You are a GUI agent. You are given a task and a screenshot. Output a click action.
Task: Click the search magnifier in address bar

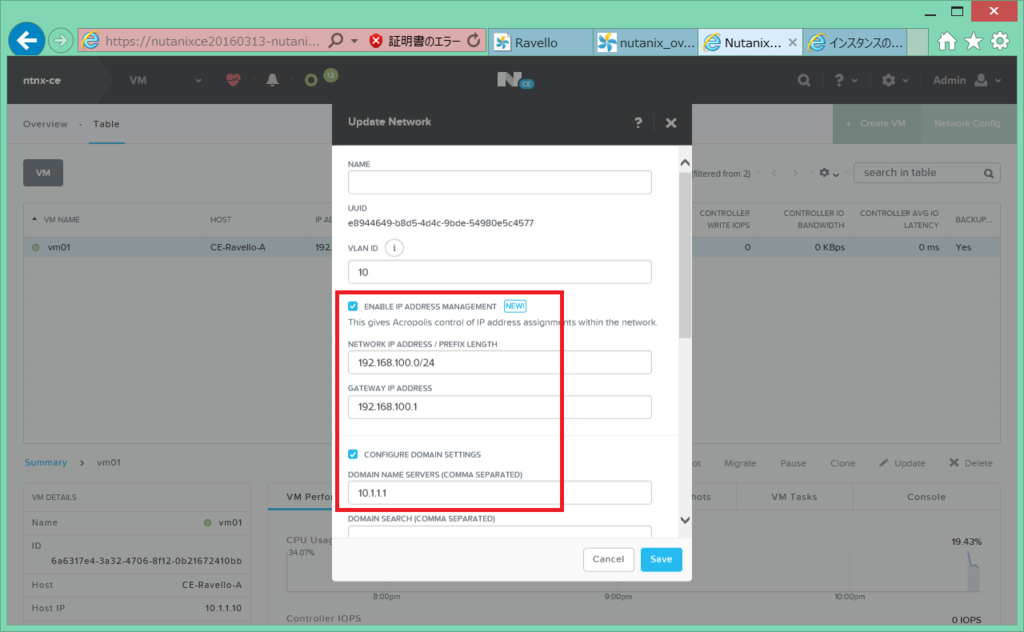336,41
